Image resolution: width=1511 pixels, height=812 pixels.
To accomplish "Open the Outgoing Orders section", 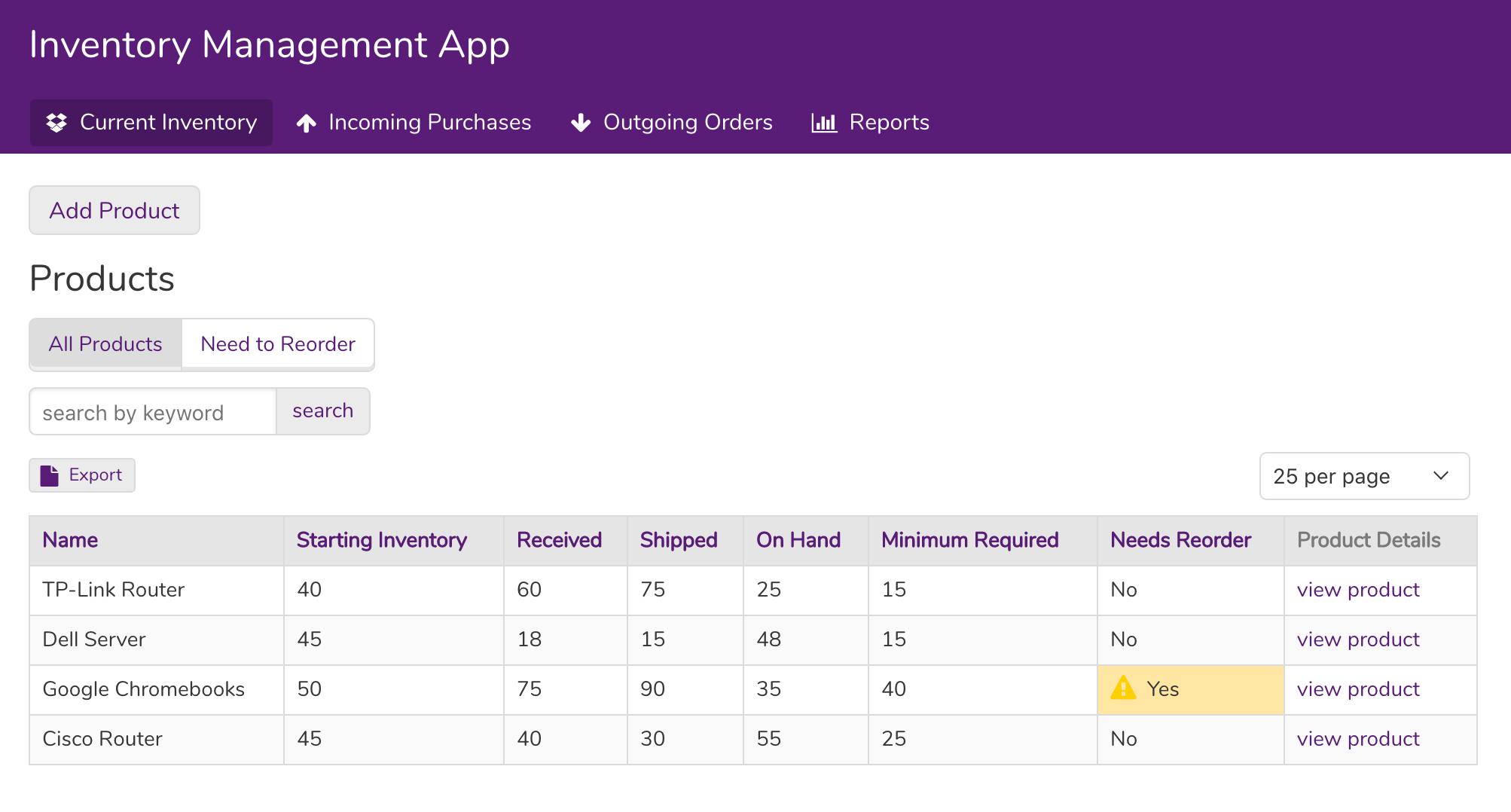I will coord(672,123).
